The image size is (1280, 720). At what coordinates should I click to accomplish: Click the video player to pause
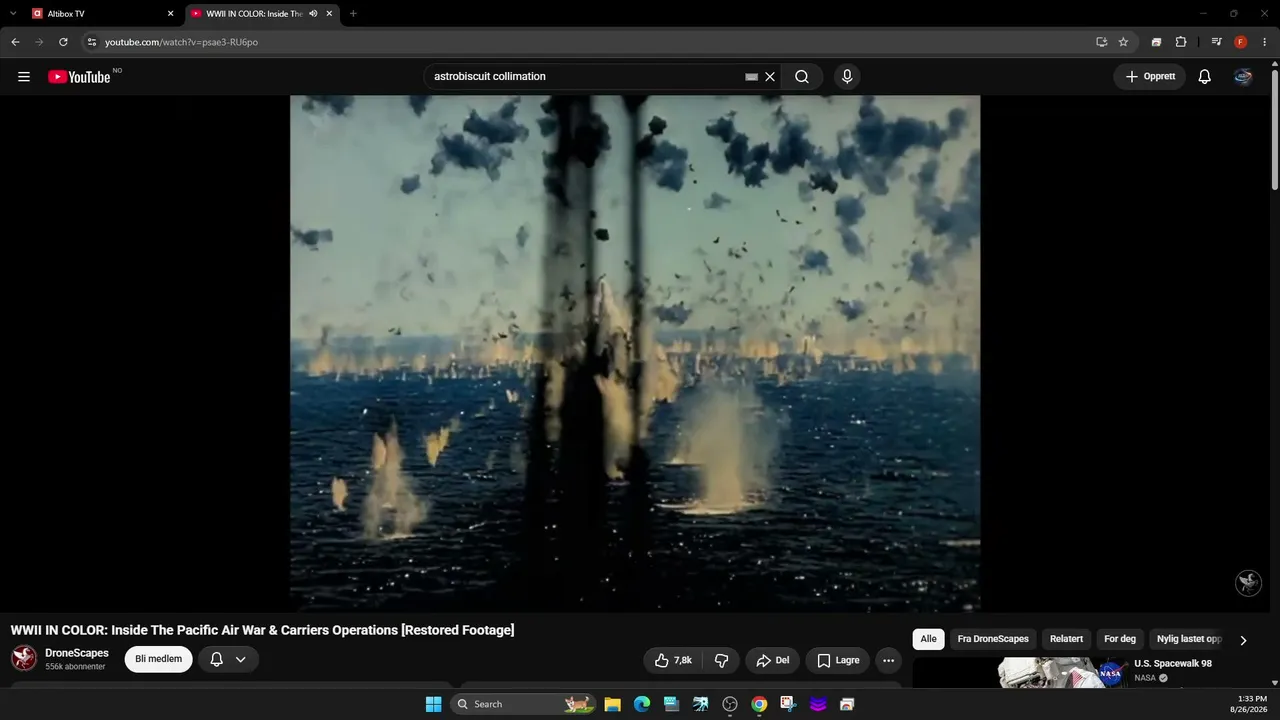click(x=635, y=353)
